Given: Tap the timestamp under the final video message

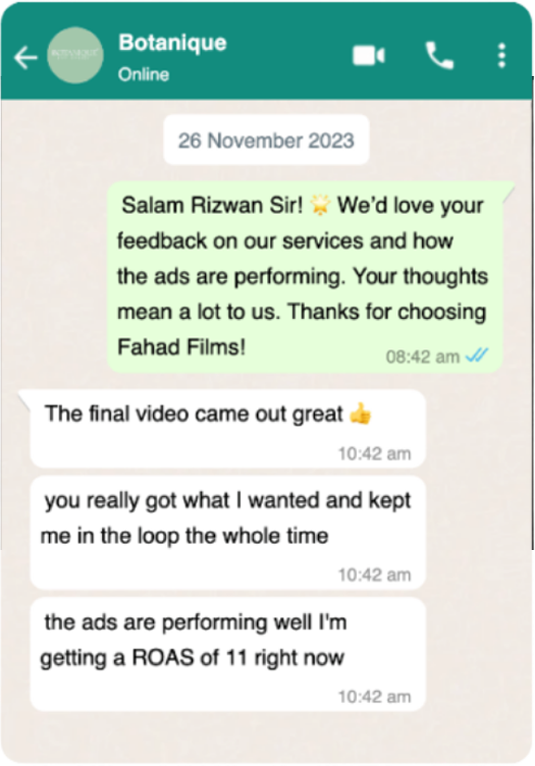Looking at the screenshot, I should [x=375, y=454].
